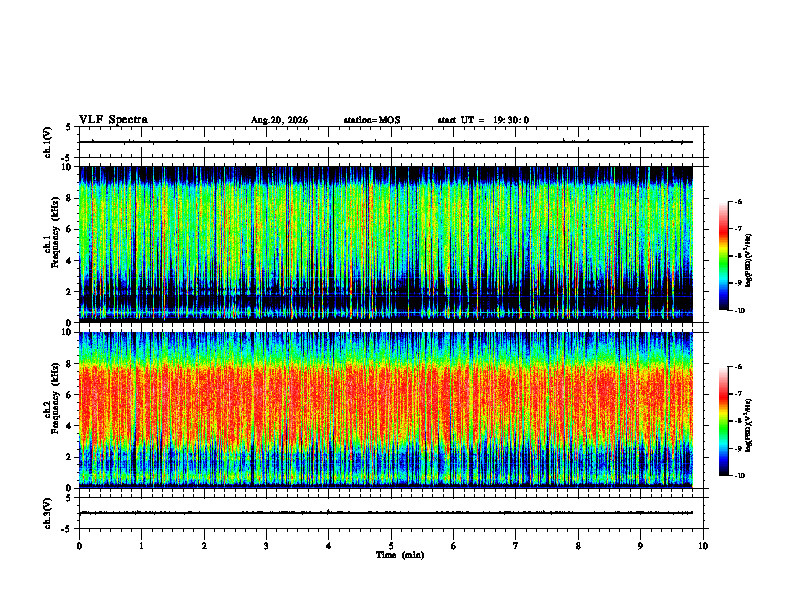The image size is (792, 612).
Task: Click the ch.1(V) waveform axis label
Action: click(48, 142)
